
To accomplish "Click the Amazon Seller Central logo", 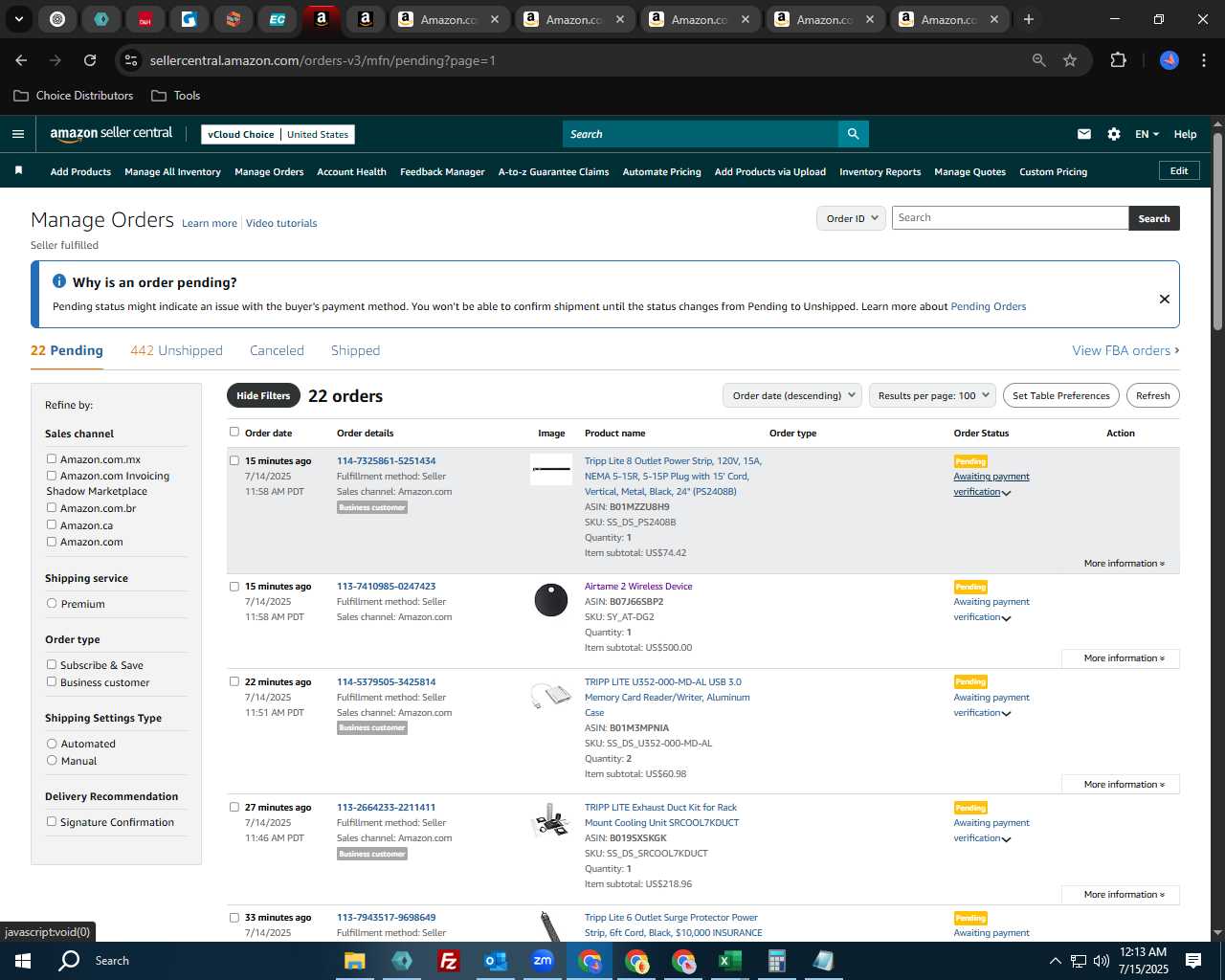I will (x=111, y=134).
